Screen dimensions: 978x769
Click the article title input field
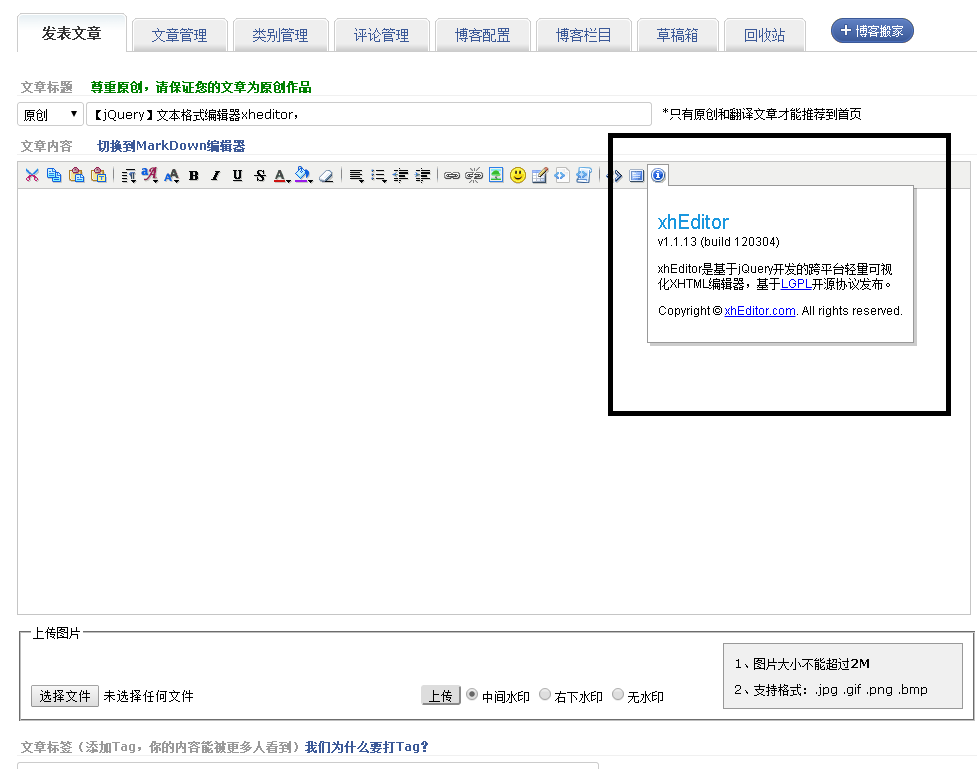(x=369, y=114)
